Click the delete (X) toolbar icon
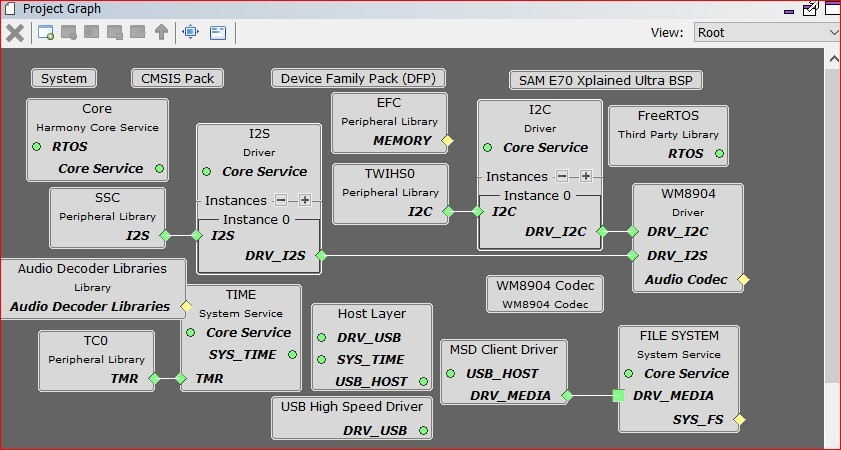The height and width of the screenshot is (450, 841). (x=15, y=33)
